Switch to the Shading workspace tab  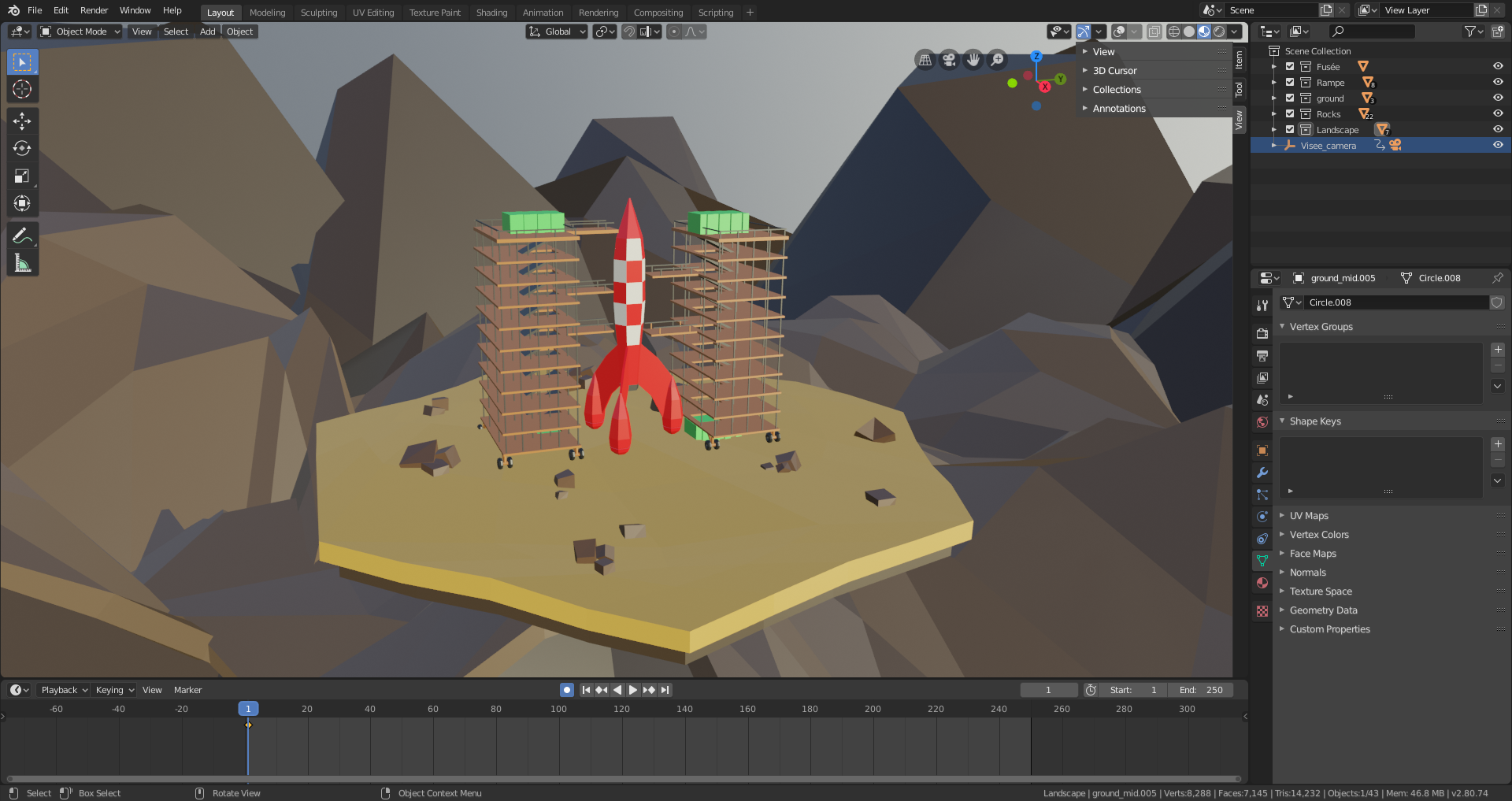[x=491, y=13]
